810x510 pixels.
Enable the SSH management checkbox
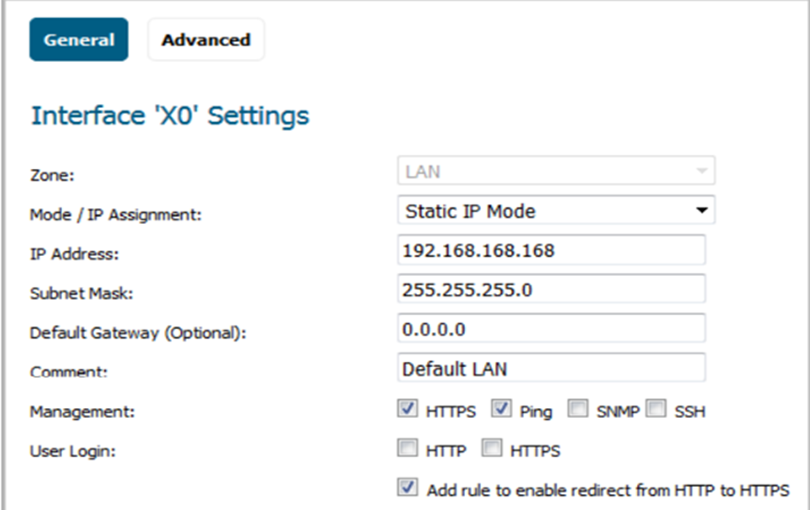[x=656, y=408]
